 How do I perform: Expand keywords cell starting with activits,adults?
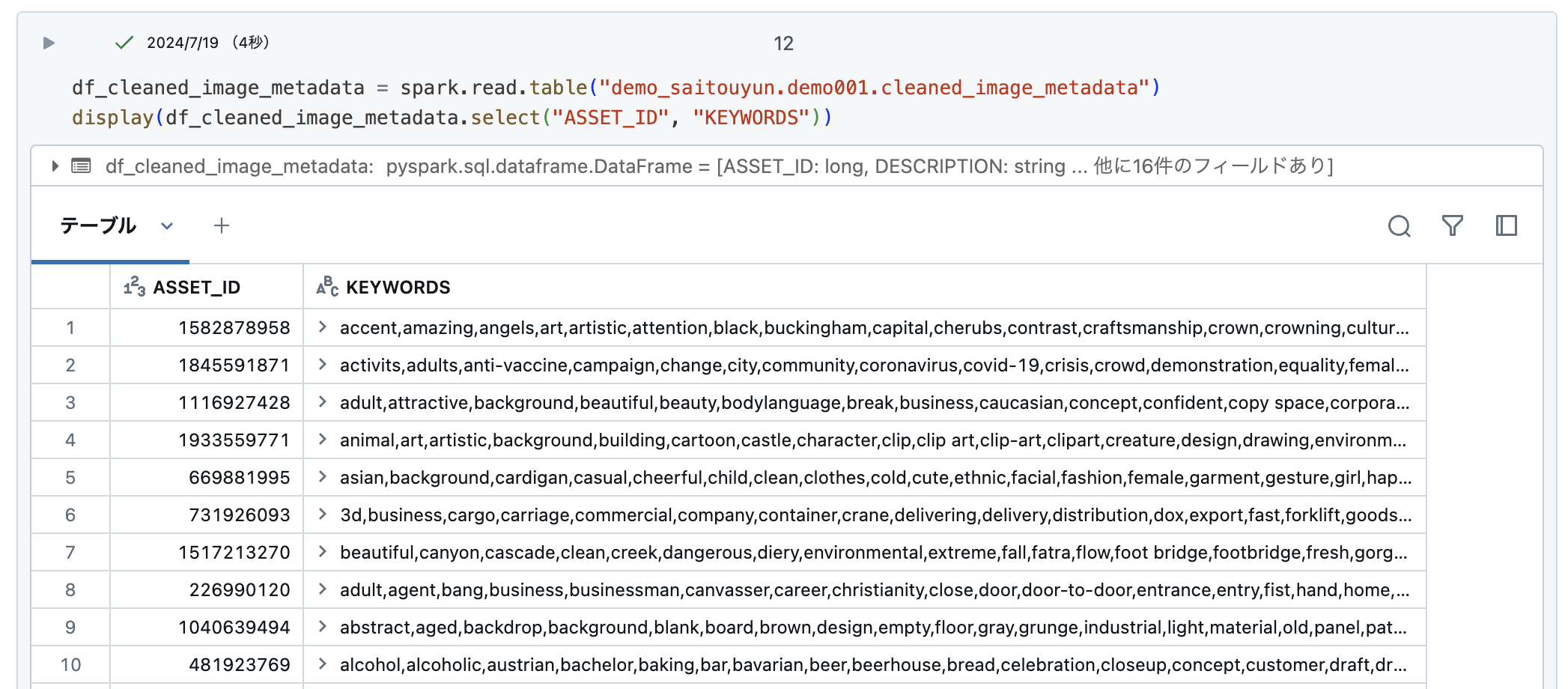322,364
